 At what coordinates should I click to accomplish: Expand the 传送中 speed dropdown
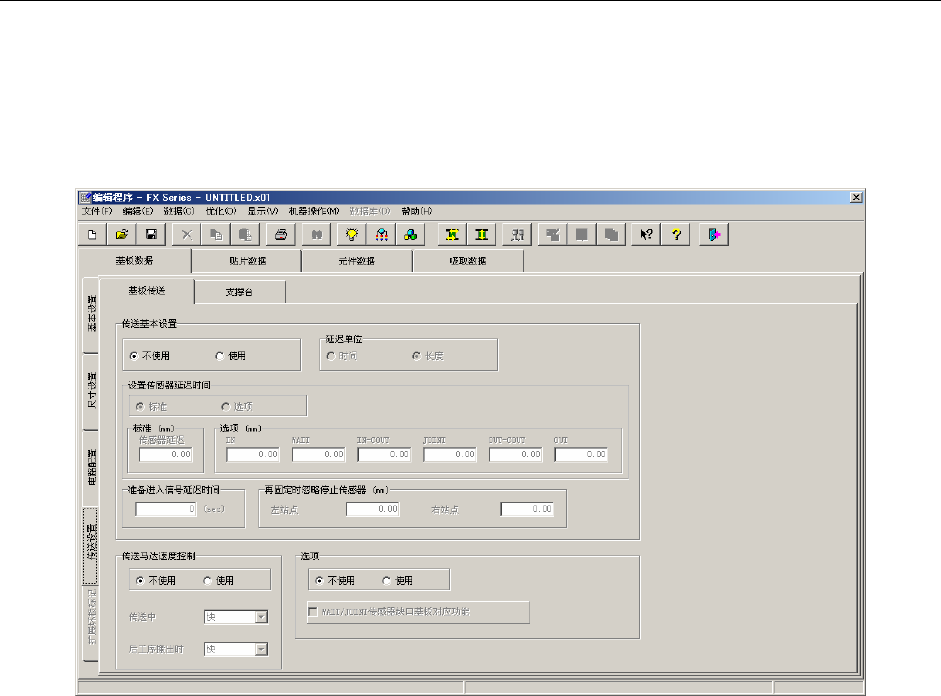pyautogui.click(x=261, y=618)
